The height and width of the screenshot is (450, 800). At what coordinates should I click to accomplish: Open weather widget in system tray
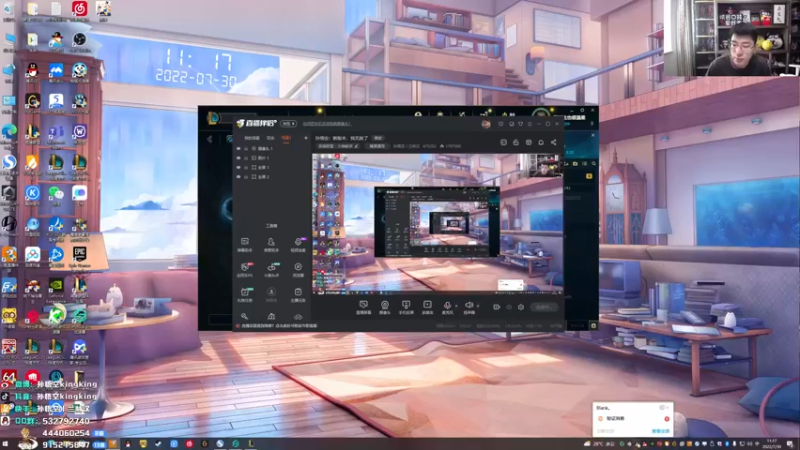[x=599, y=444]
